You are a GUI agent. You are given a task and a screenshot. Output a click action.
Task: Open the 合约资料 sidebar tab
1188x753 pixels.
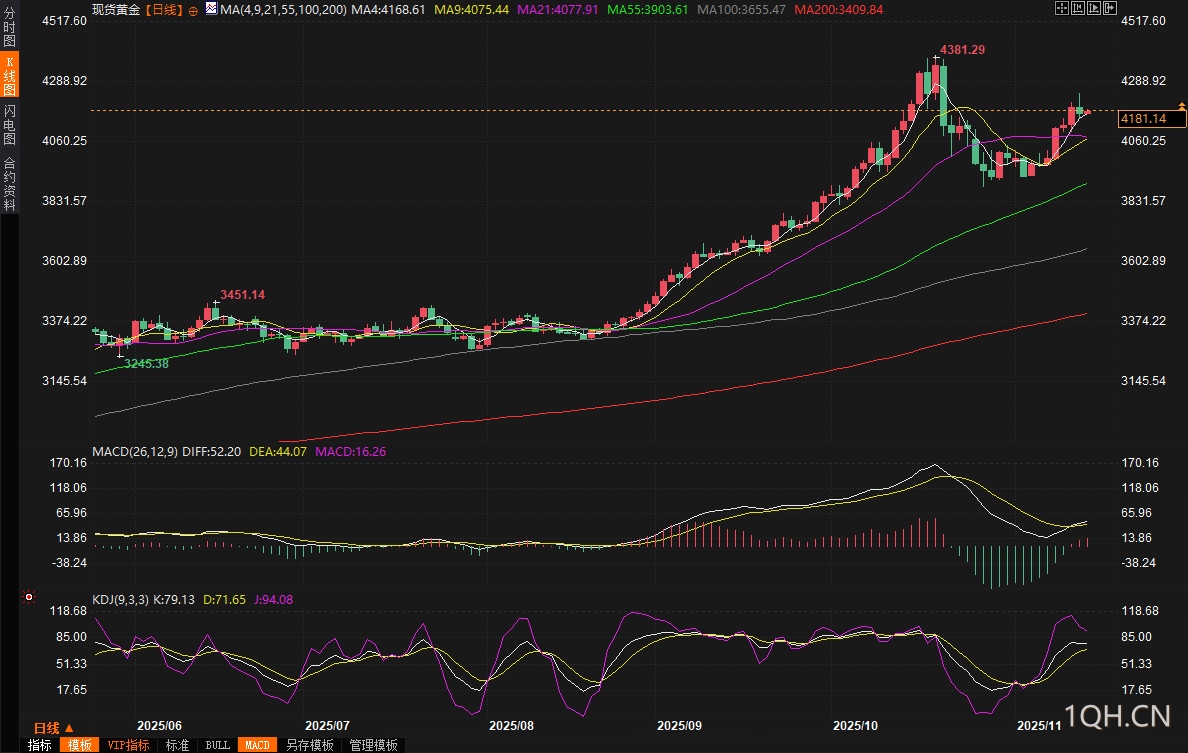(9, 184)
